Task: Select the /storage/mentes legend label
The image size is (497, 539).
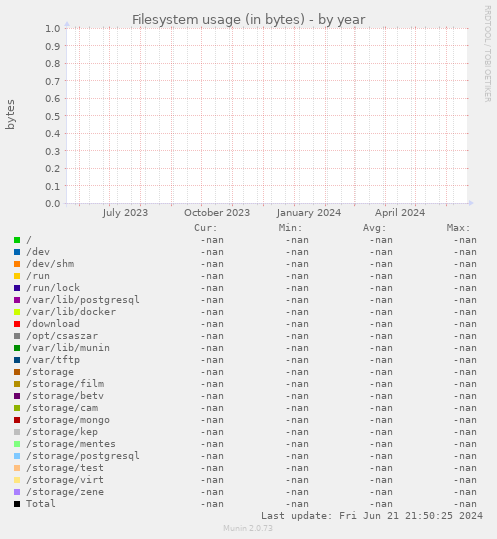Action: click(71, 444)
